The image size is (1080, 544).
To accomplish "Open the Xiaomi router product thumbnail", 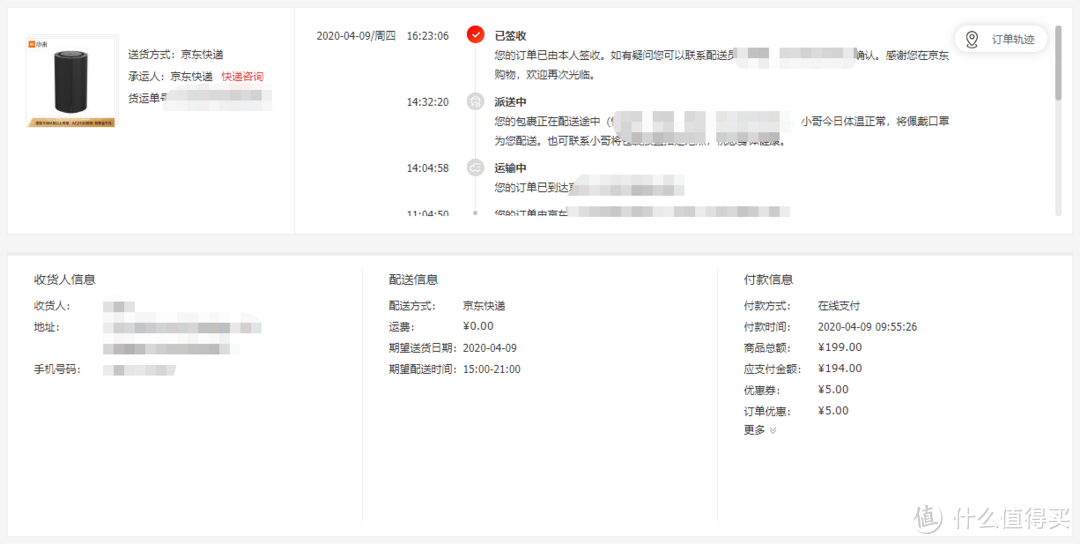I will [72, 81].
